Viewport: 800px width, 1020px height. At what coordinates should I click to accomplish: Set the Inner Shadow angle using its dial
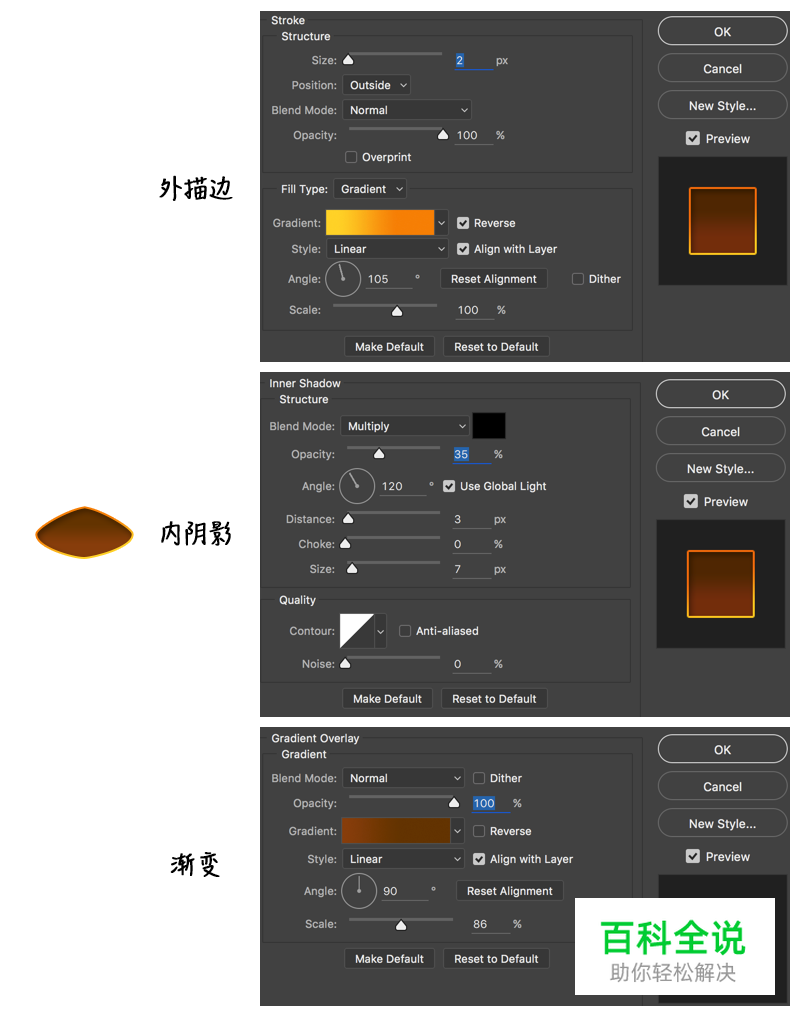[357, 486]
